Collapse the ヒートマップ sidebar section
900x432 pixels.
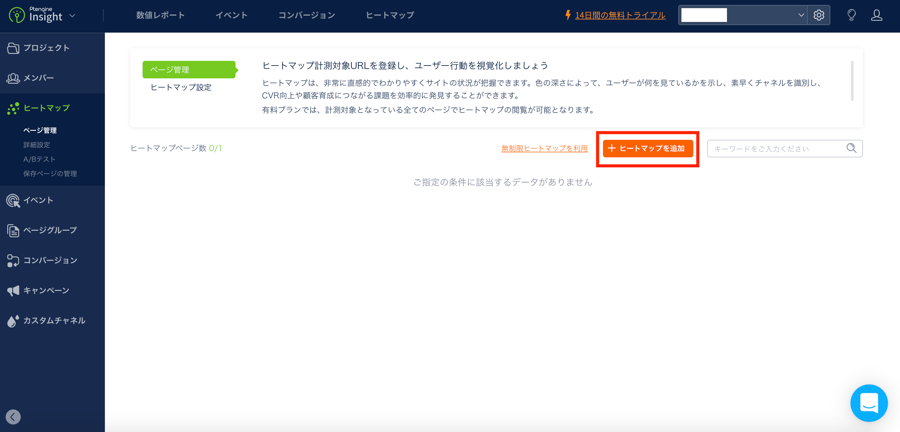[45, 108]
